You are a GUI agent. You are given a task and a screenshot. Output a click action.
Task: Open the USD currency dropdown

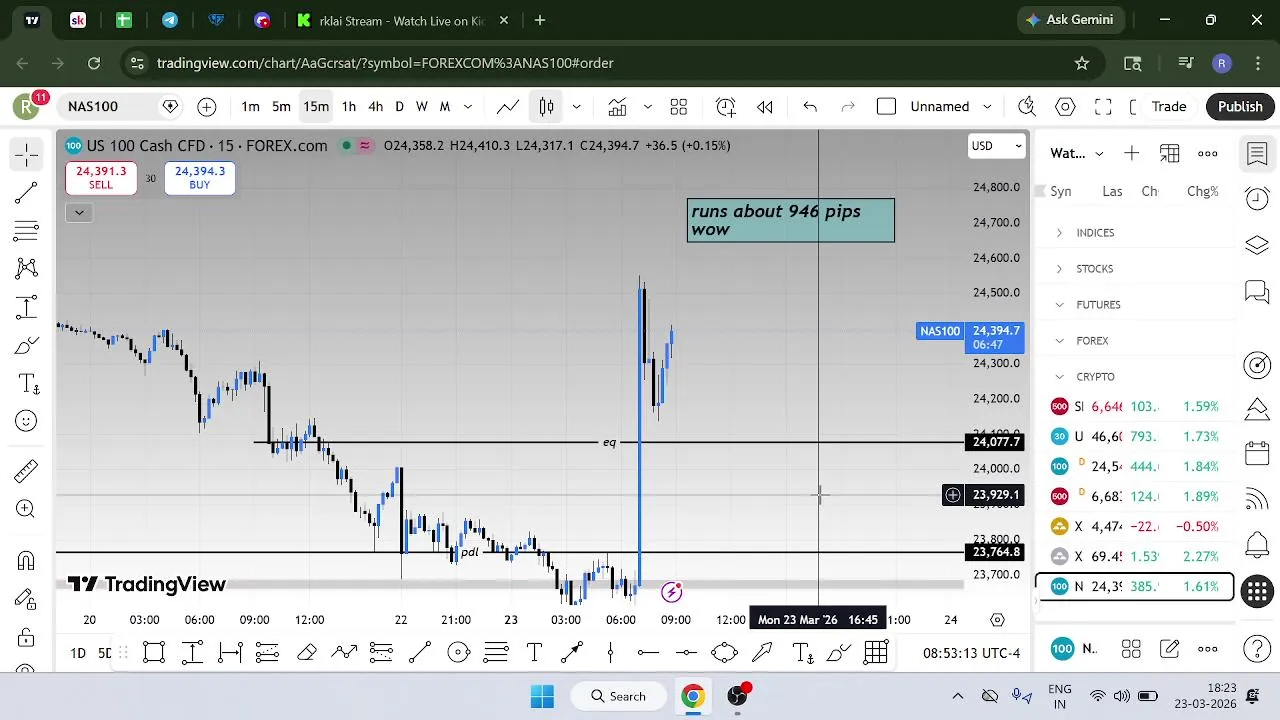coord(998,146)
